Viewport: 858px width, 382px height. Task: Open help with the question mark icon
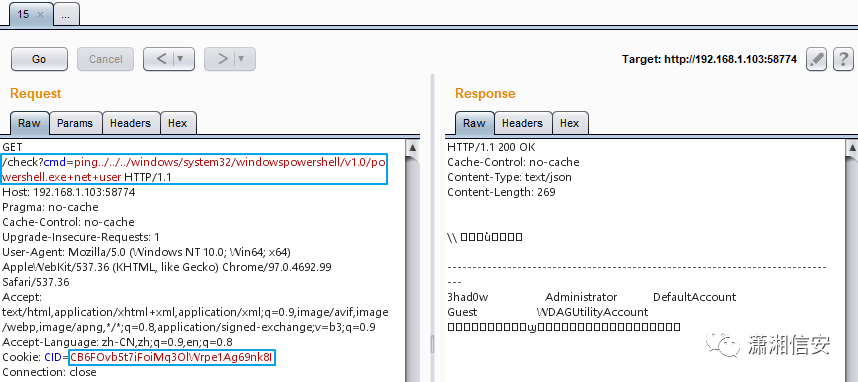coord(843,59)
